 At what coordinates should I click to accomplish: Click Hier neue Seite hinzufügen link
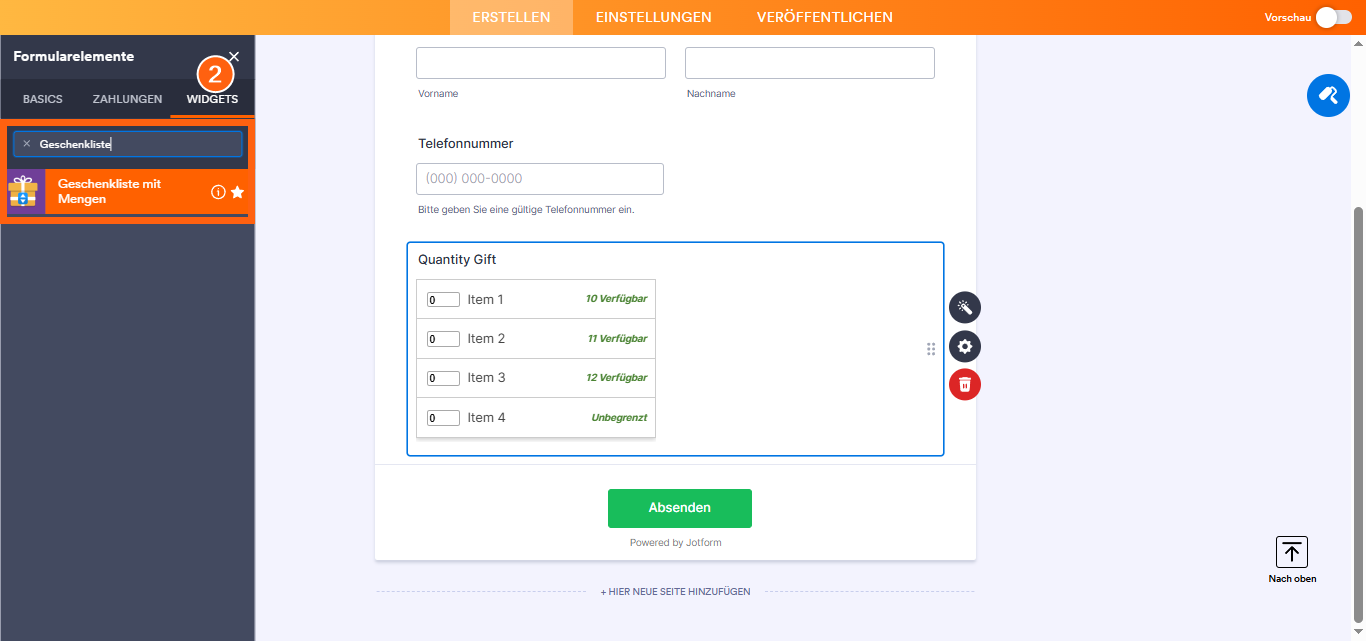point(675,592)
